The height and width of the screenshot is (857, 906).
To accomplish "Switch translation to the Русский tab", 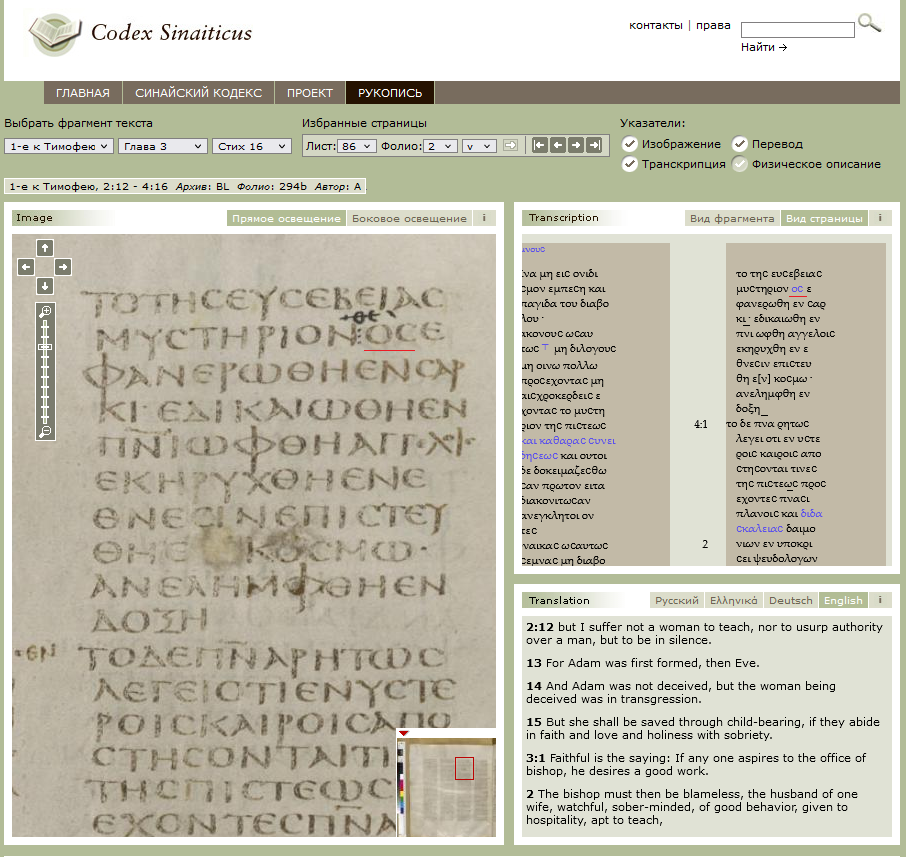I will [x=677, y=601].
